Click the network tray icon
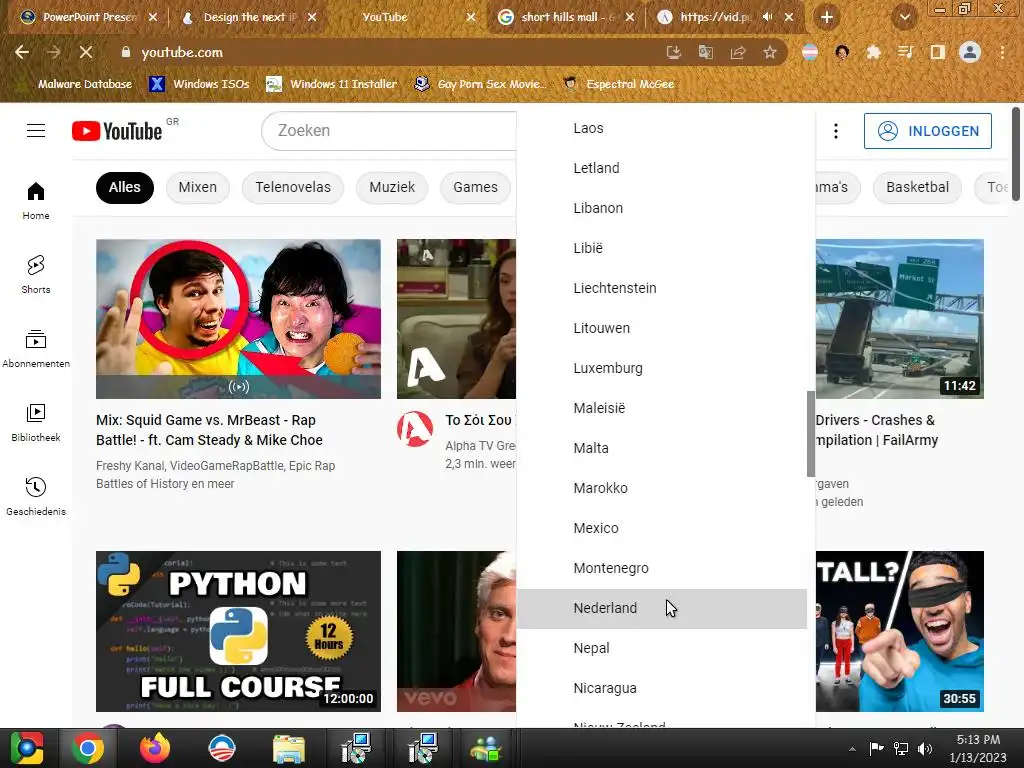This screenshot has height=768, width=1024. [x=901, y=748]
